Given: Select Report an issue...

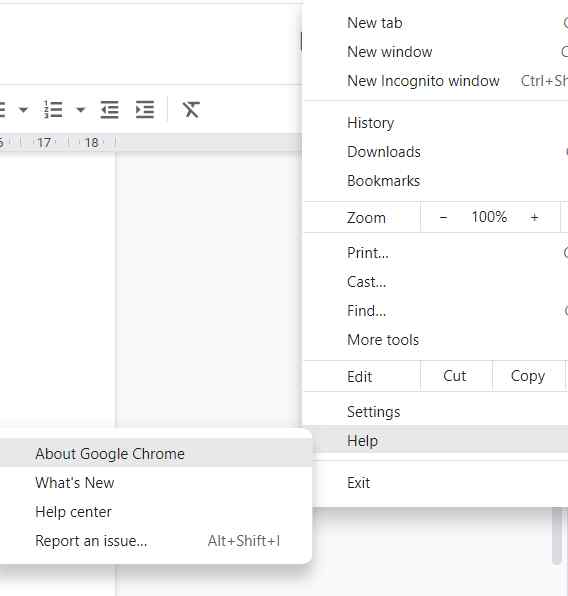Looking at the screenshot, I should (x=156, y=541).
